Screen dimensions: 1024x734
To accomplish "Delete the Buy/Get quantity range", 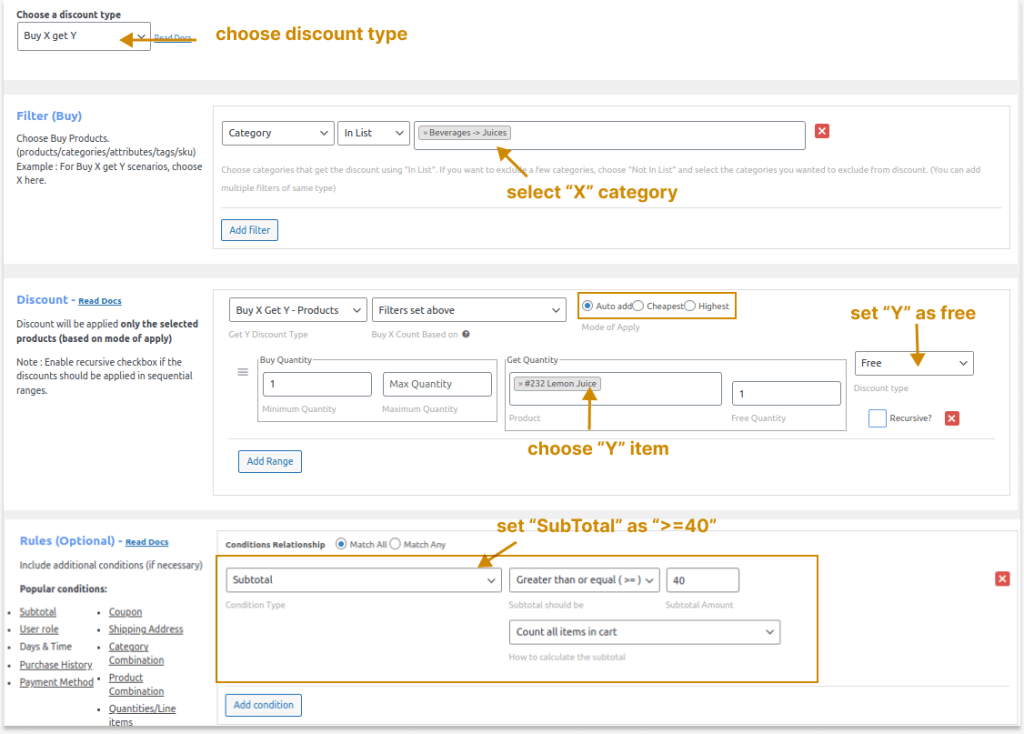I will click(x=951, y=418).
